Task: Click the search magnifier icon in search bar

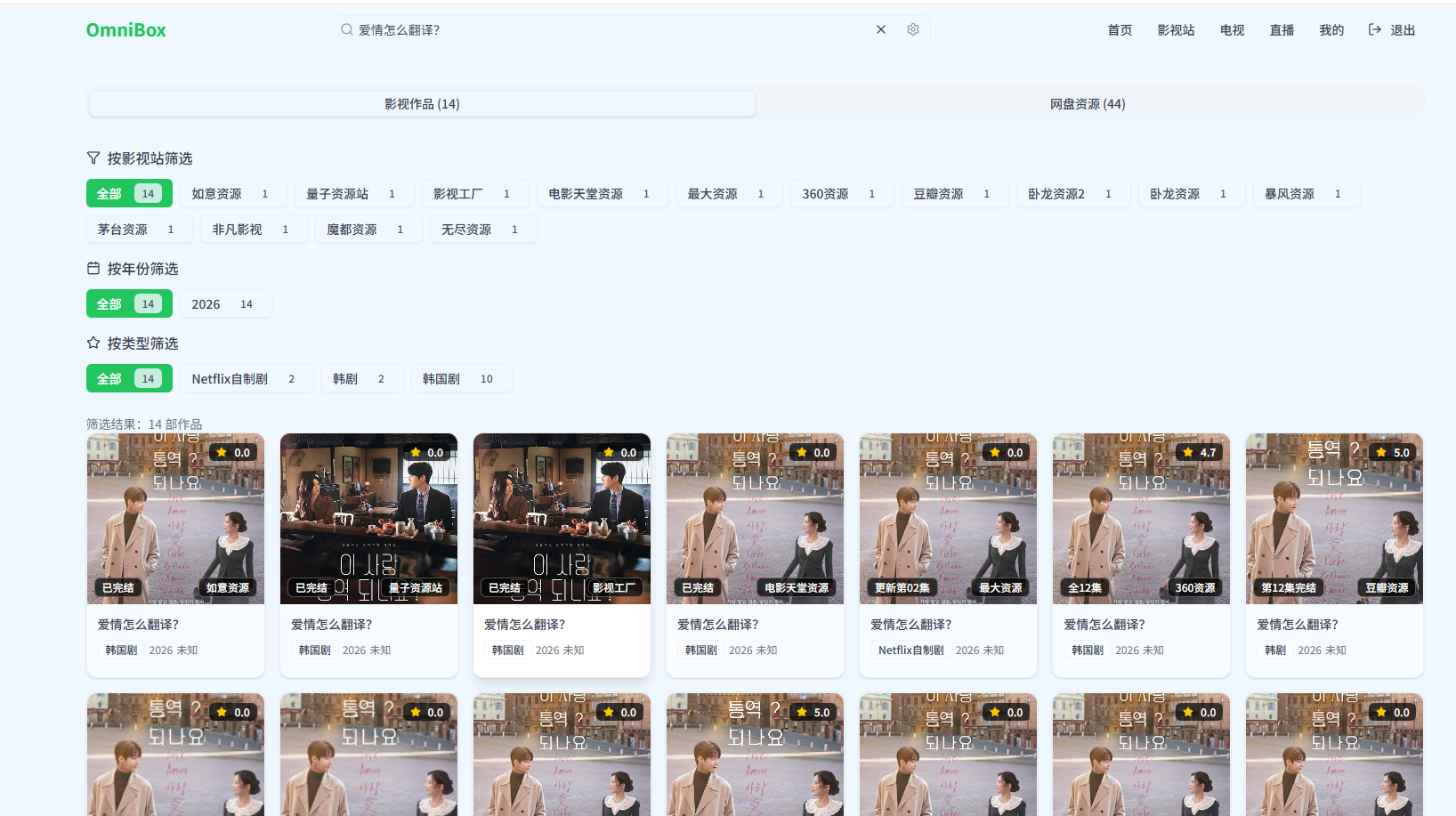Action: click(x=346, y=29)
